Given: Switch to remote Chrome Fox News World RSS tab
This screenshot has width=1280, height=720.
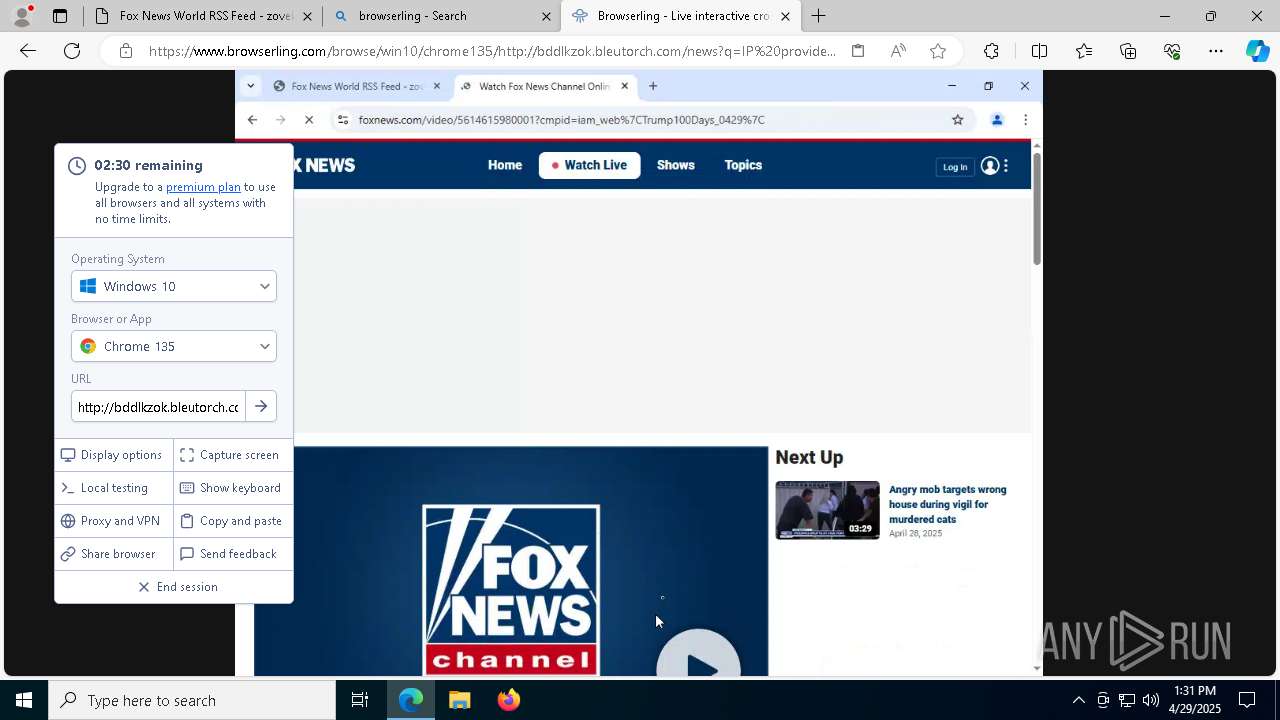Looking at the screenshot, I should click(356, 86).
